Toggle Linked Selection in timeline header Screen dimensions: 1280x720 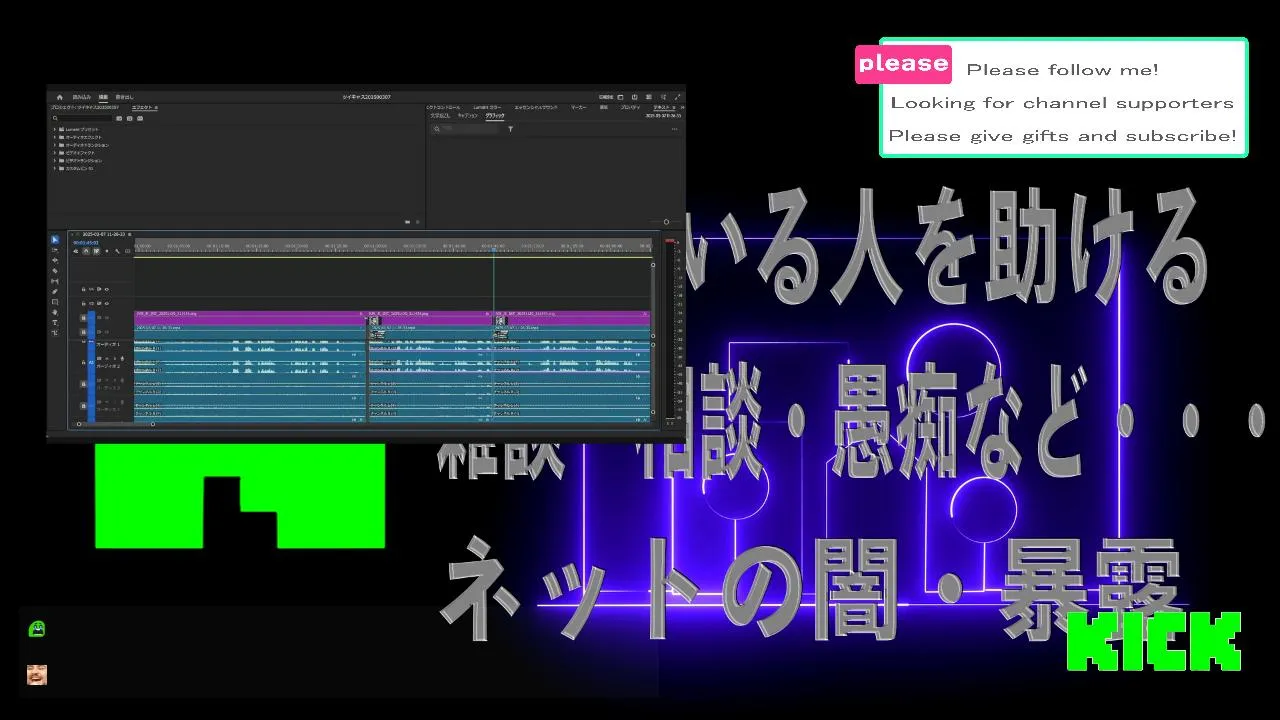(96, 251)
